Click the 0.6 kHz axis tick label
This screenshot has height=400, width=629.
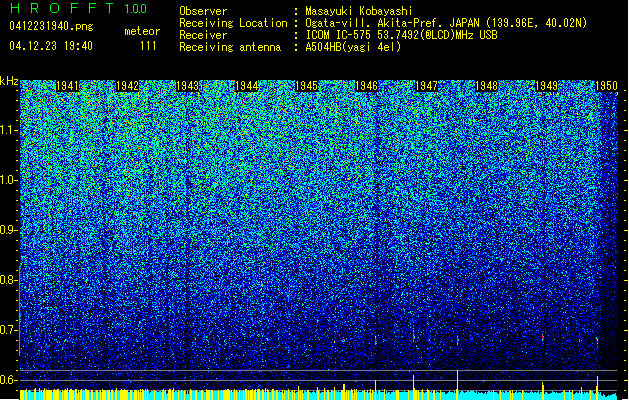8,380
